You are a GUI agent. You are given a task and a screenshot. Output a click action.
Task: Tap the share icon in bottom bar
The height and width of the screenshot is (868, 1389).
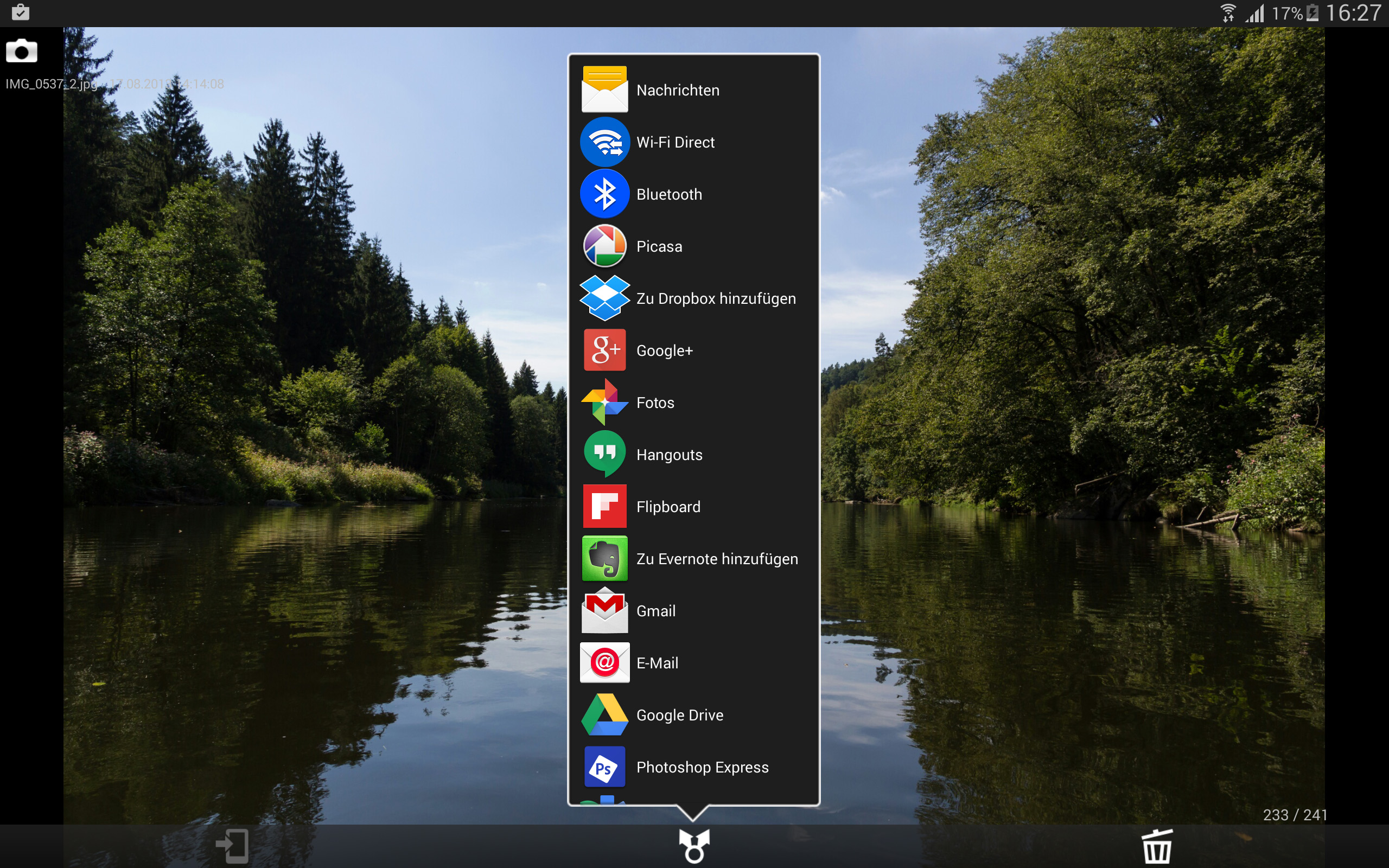694,846
